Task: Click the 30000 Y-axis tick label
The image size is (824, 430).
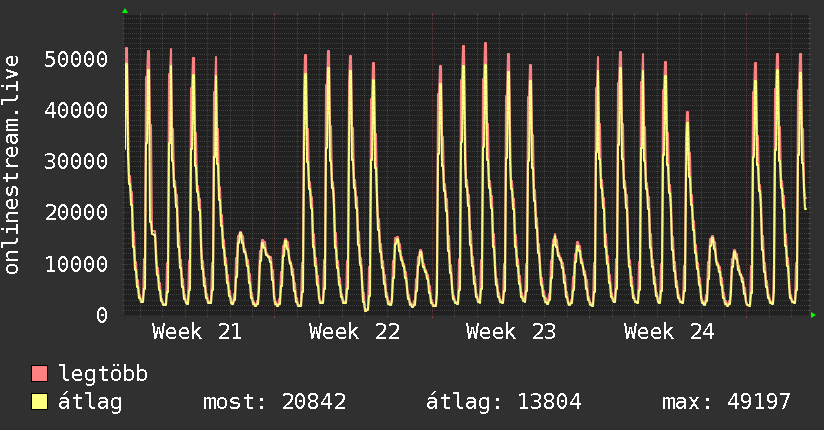Action: pos(76,161)
